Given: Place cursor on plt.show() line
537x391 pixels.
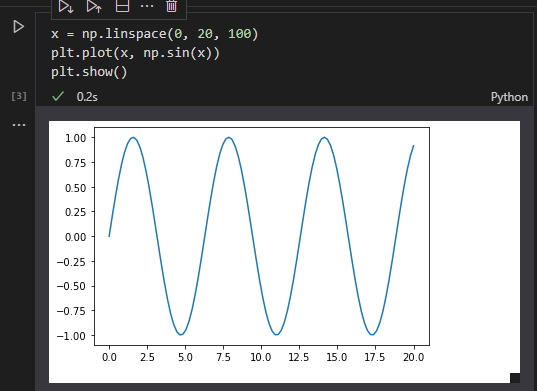Looking at the screenshot, I should (89, 72).
